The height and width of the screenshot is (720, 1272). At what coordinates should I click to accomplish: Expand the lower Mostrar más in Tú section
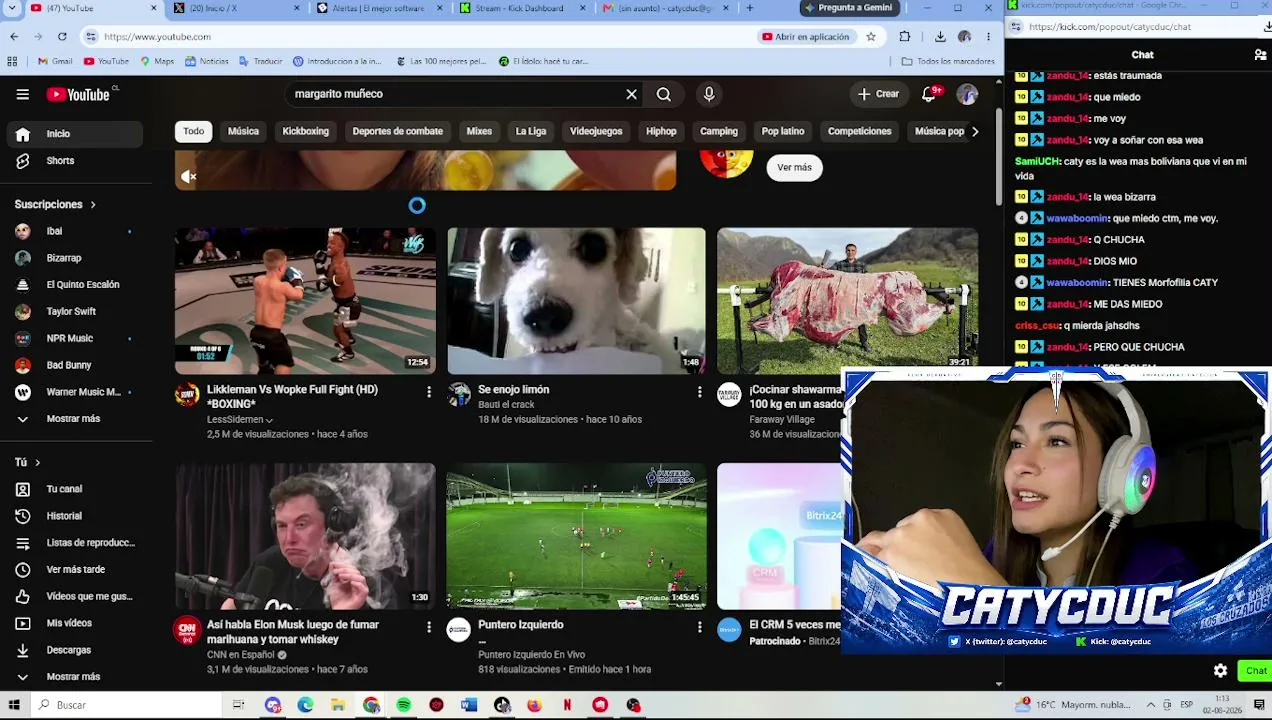point(76,677)
